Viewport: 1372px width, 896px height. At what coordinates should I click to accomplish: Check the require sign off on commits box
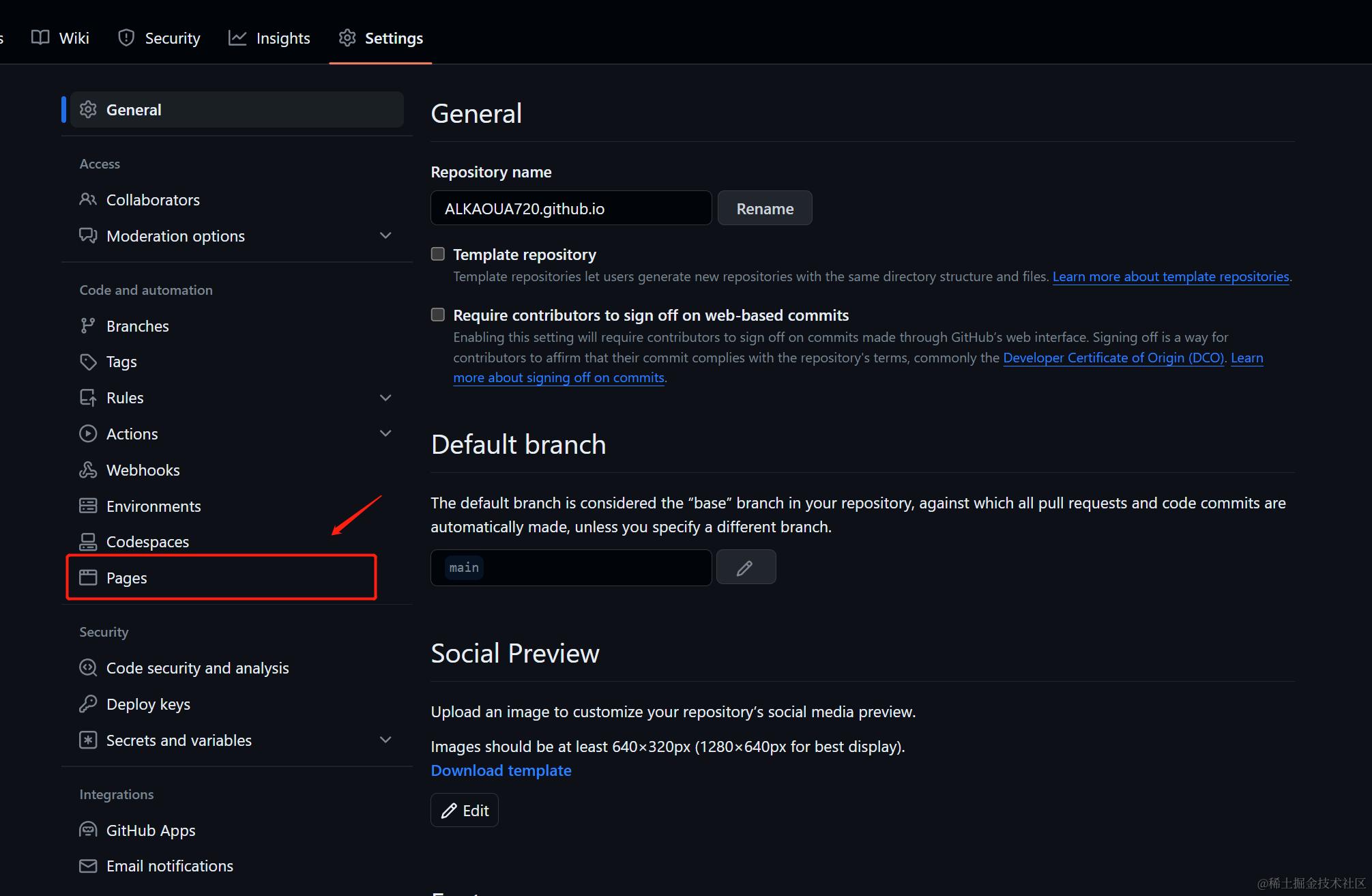pyautogui.click(x=438, y=315)
